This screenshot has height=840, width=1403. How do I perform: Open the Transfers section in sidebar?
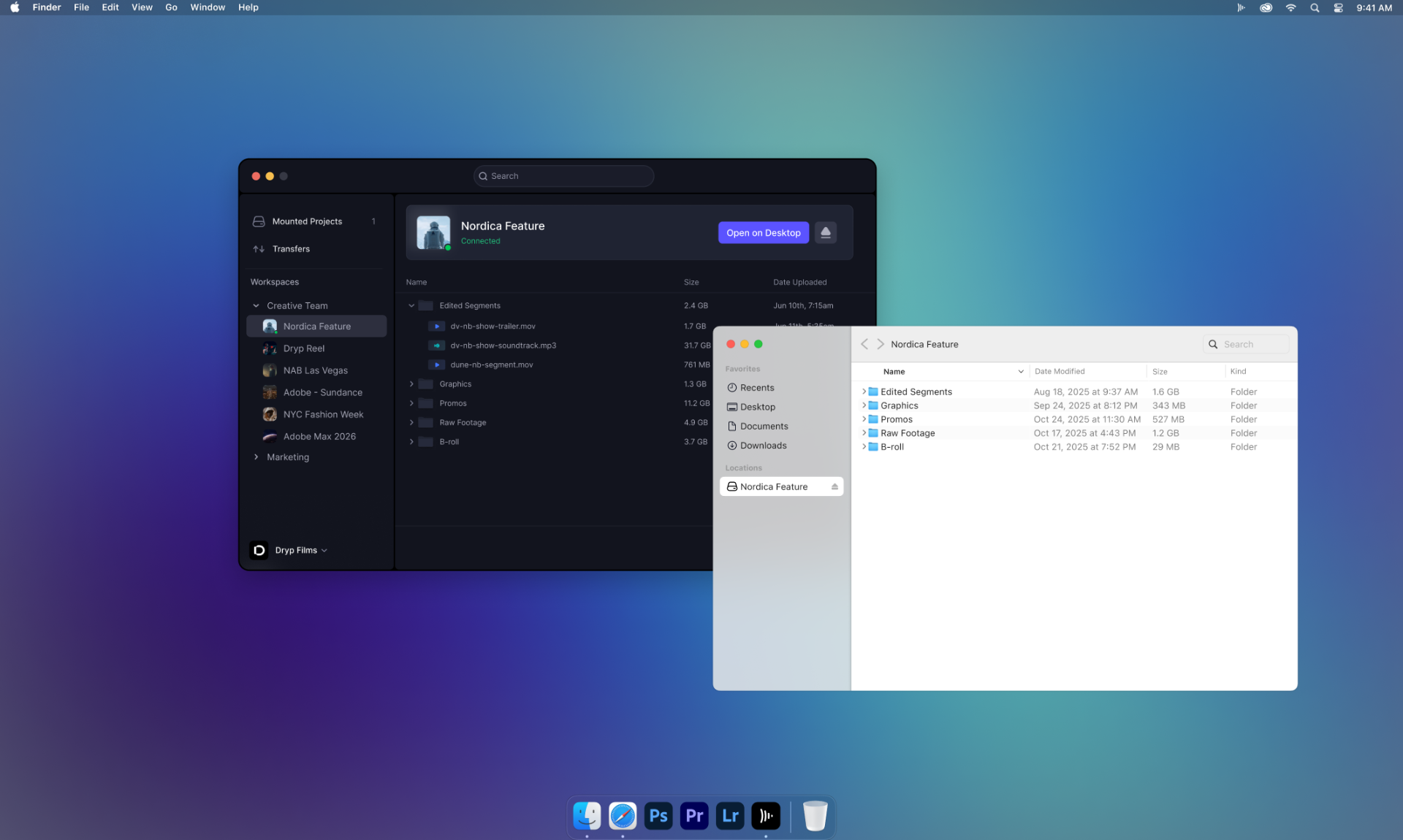coord(290,249)
